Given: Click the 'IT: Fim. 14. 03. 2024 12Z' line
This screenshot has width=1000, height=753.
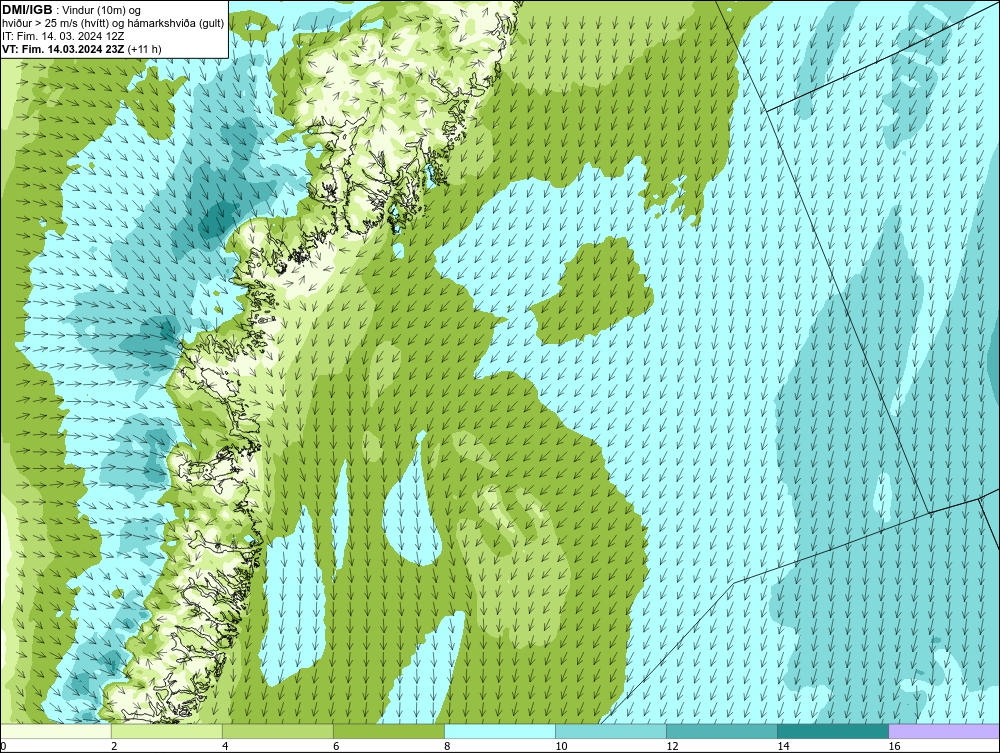Looking at the screenshot, I should (x=62, y=36).
